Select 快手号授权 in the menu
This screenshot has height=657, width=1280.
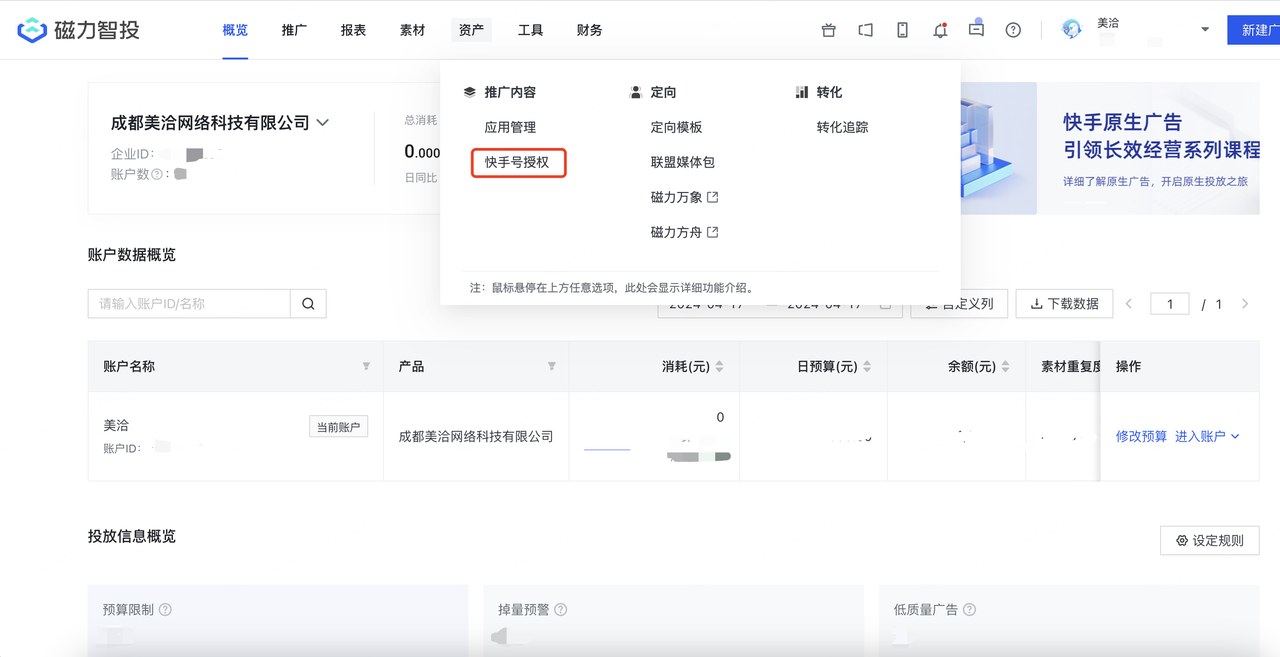tap(518, 162)
